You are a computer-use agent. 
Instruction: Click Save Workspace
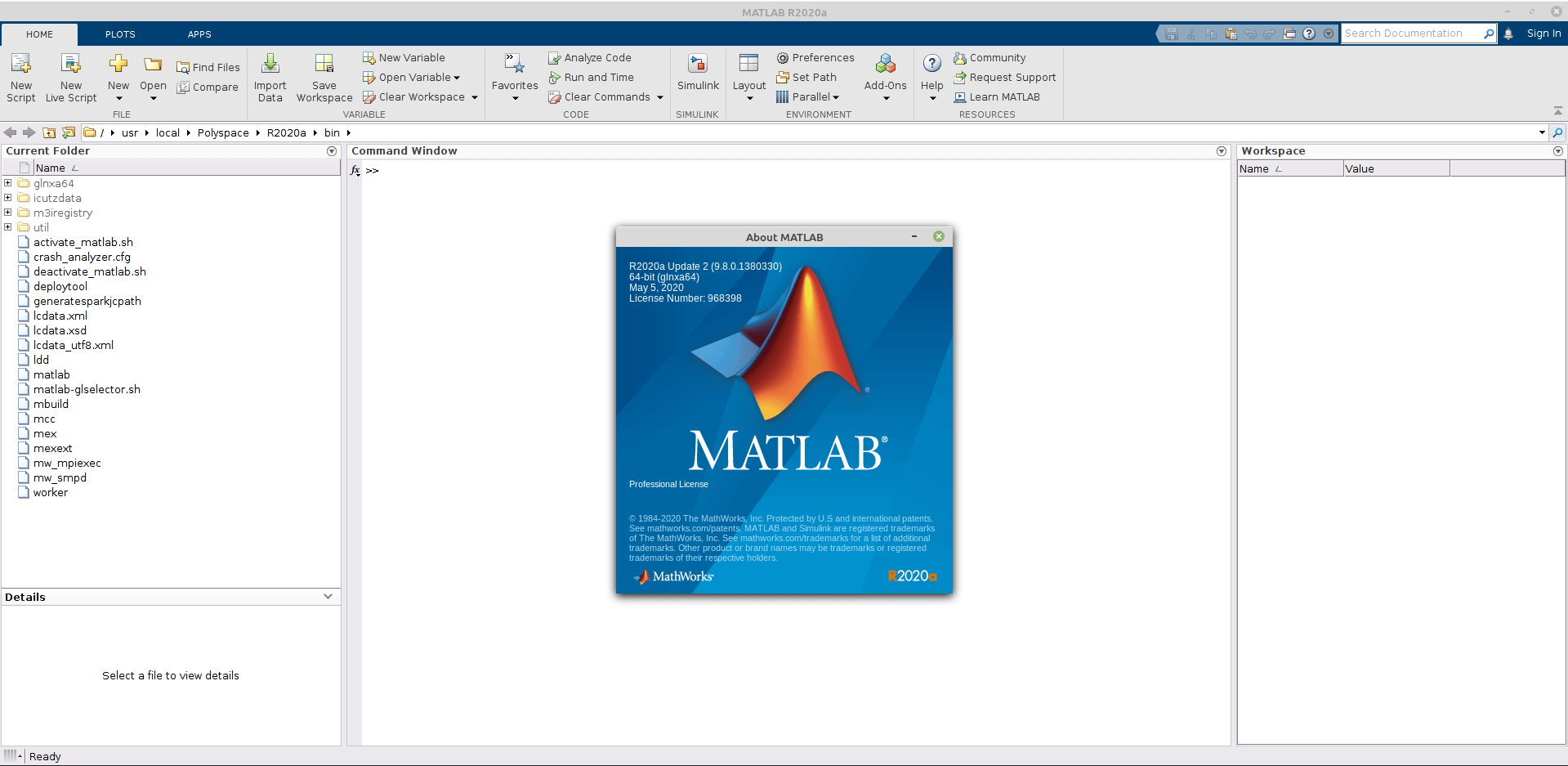tap(324, 78)
